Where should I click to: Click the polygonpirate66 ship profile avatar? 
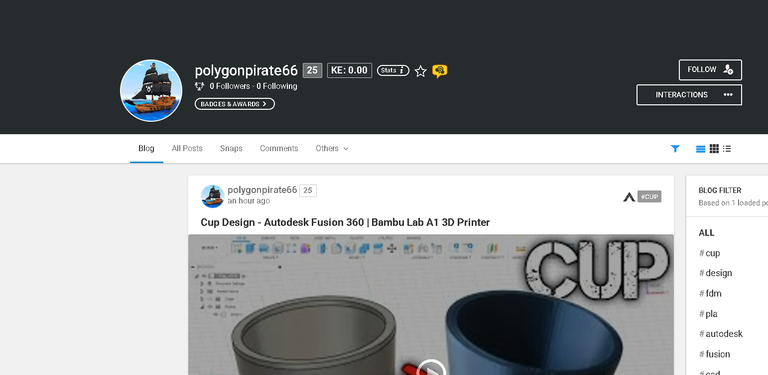(151, 91)
